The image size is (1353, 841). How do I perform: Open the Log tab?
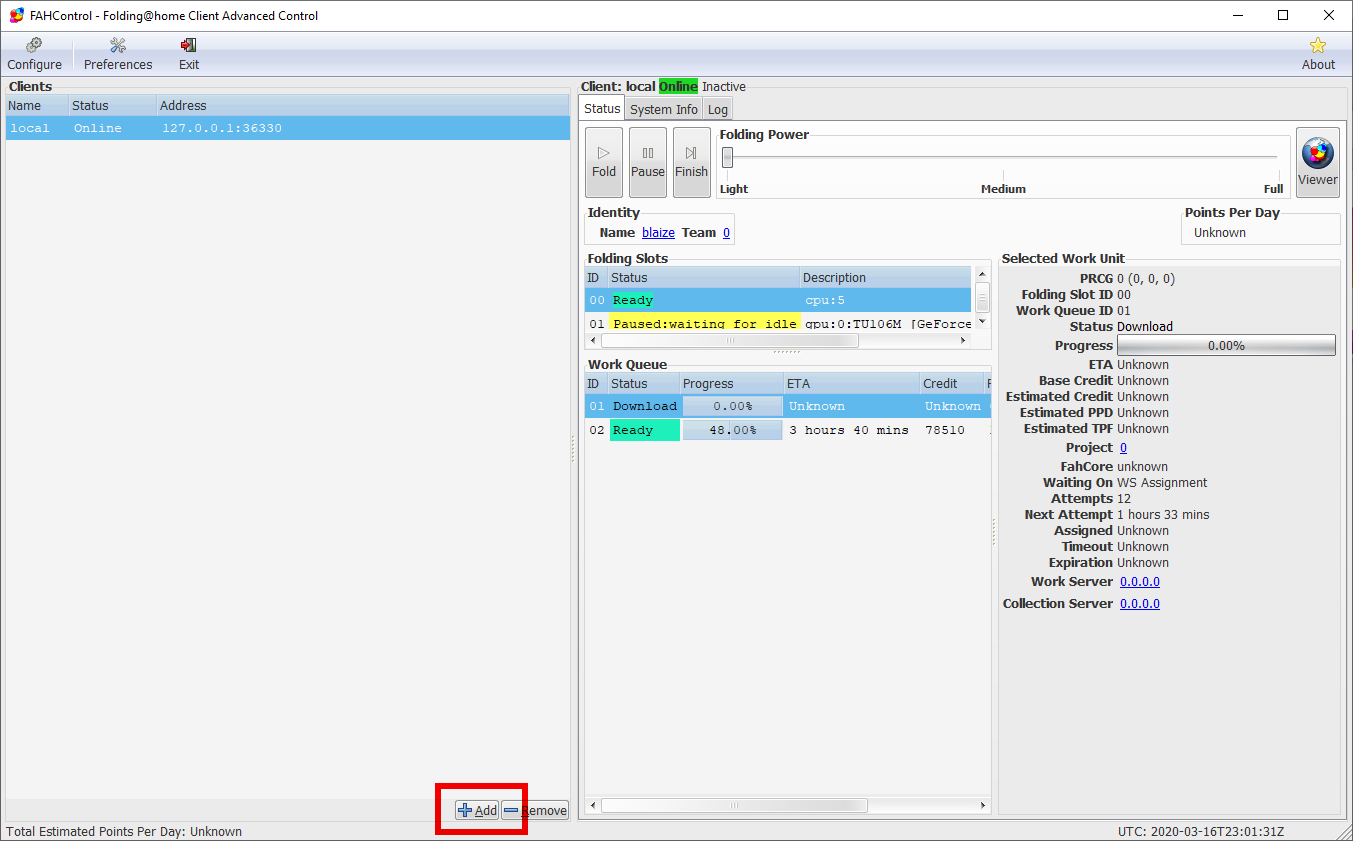pyautogui.click(x=718, y=109)
